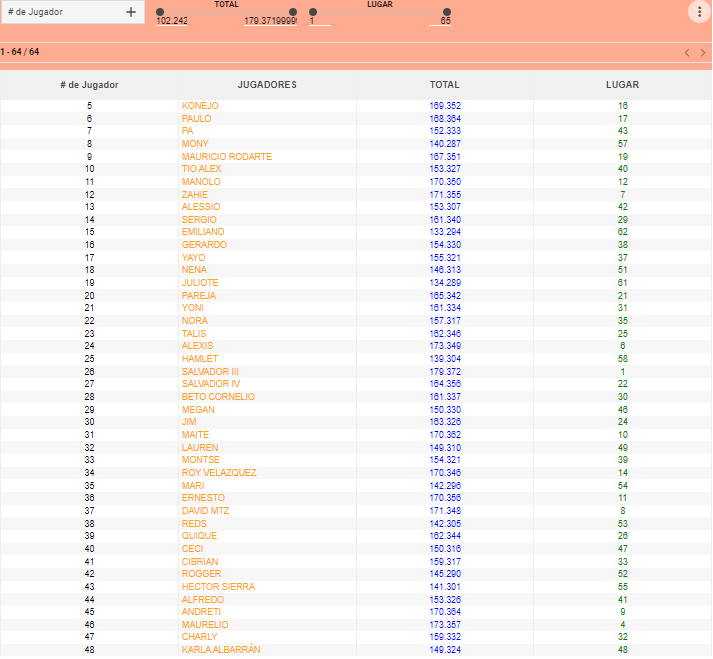The image size is (713, 659).
Task: Select player name PAULO
Action: (196, 119)
